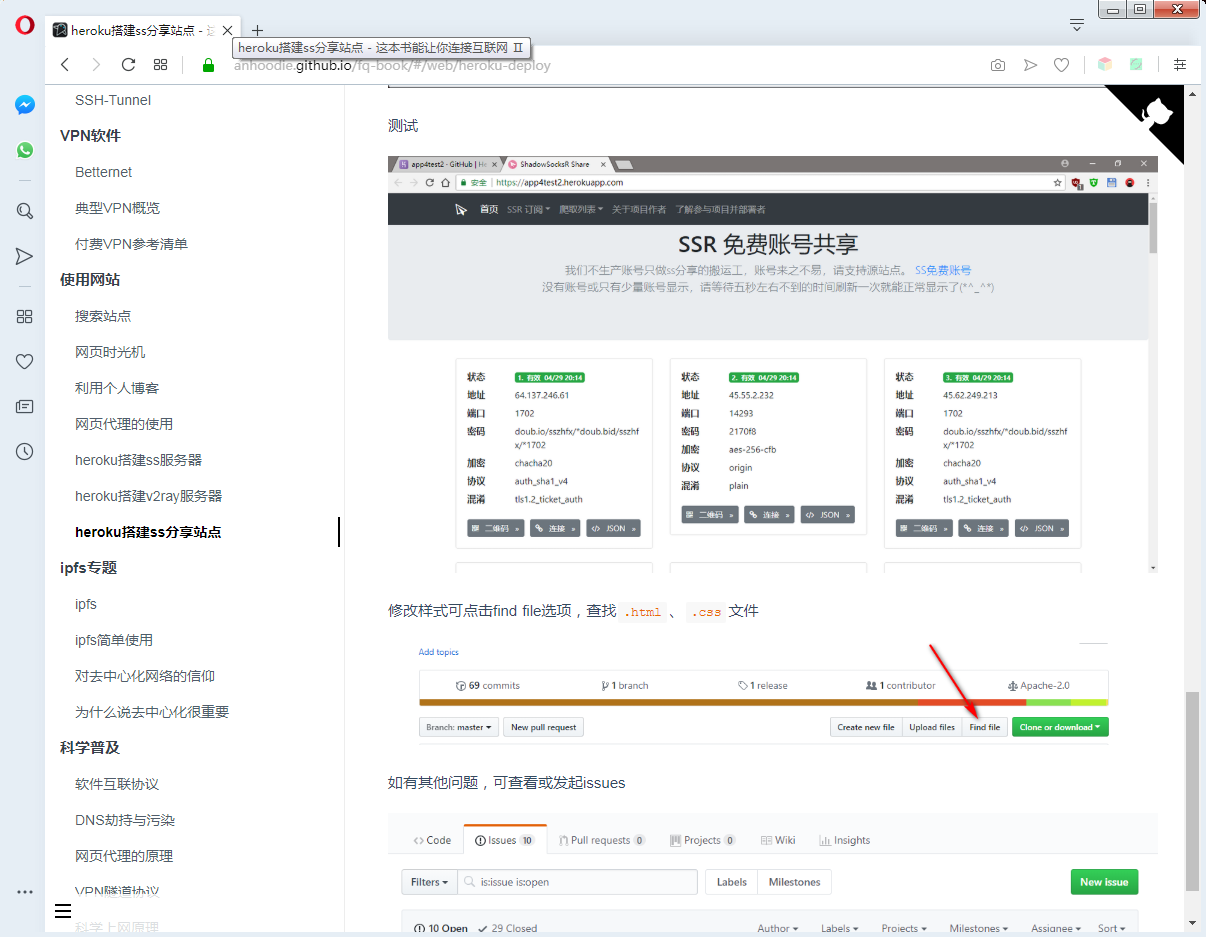Open WhatsApp in the Opera sidebar
This screenshot has height=937, width=1206.
pyautogui.click(x=25, y=150)
